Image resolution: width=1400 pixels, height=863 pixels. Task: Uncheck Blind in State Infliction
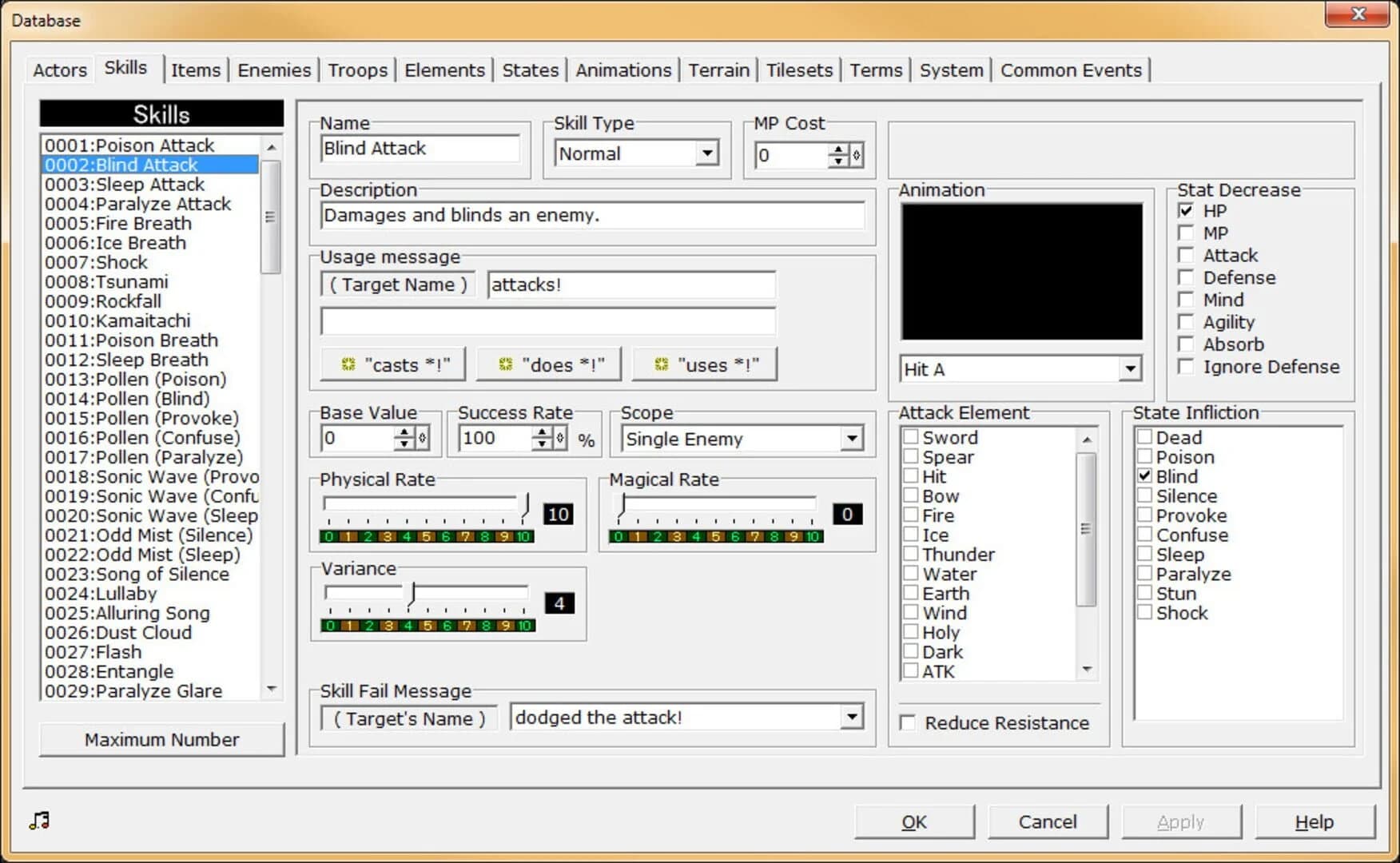tap(1144, 476)
